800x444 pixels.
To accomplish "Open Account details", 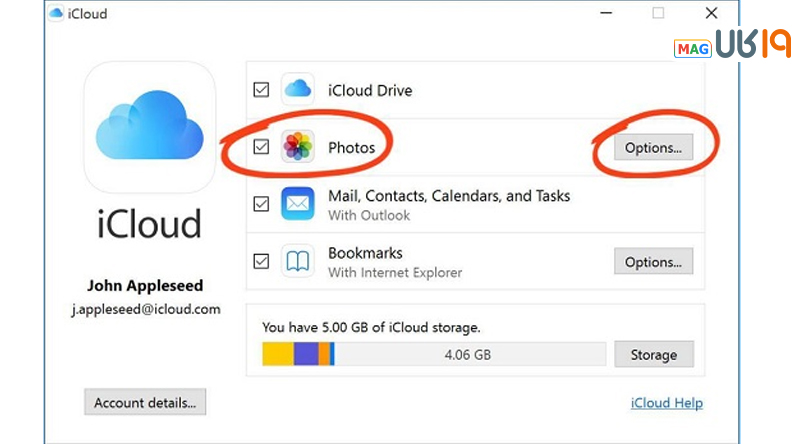I will pos(145,403).
